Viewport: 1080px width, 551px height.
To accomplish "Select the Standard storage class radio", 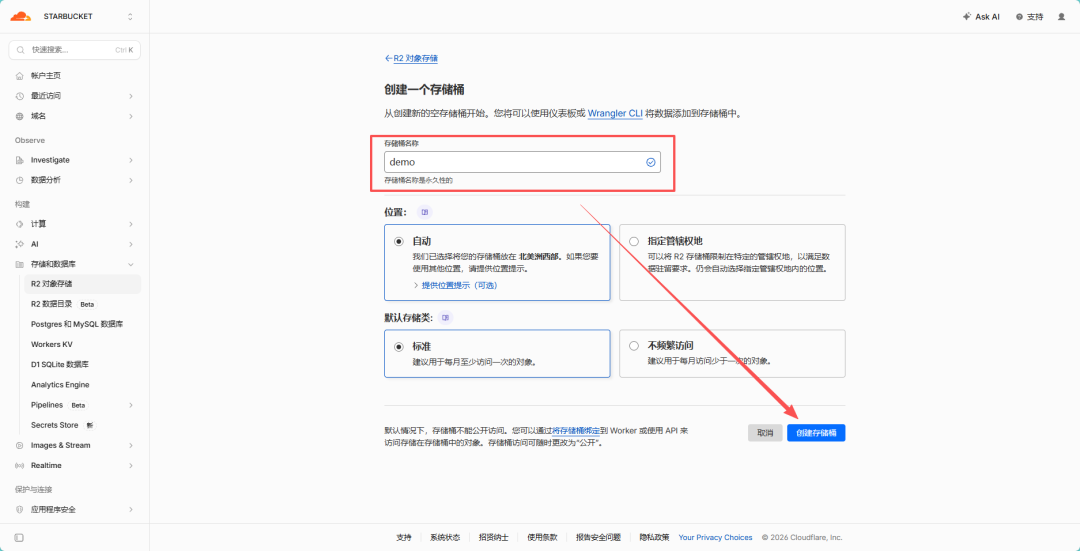I will coord(399,346).
